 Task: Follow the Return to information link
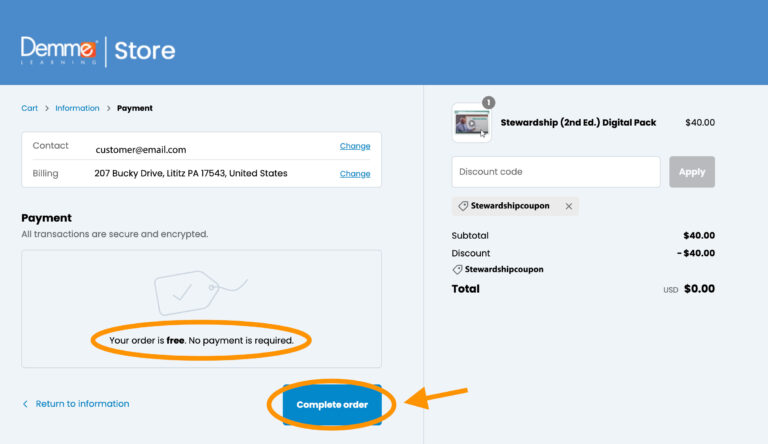pyautogui.click(x=82, y=404)
